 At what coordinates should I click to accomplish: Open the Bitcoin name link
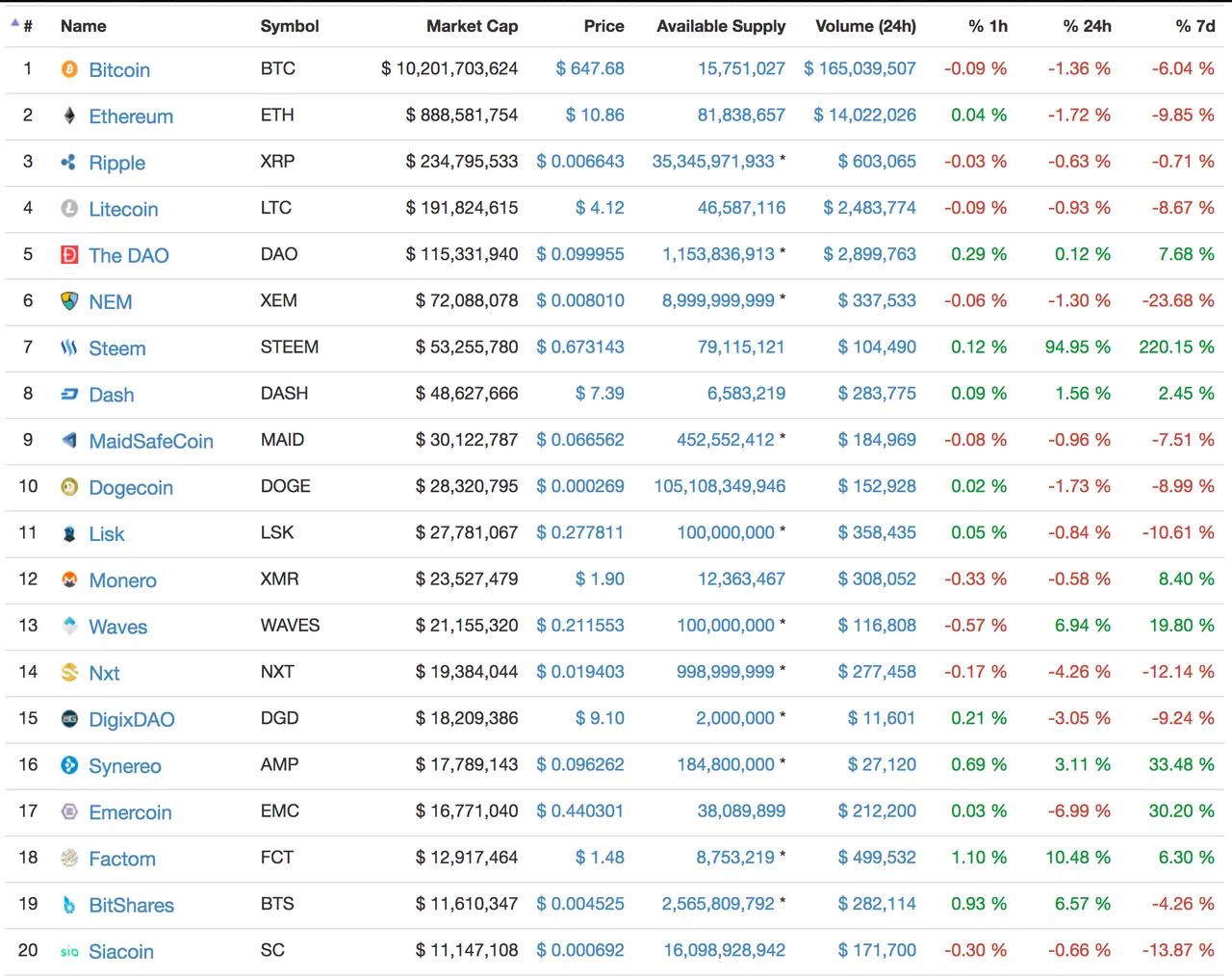pos(119,70)
